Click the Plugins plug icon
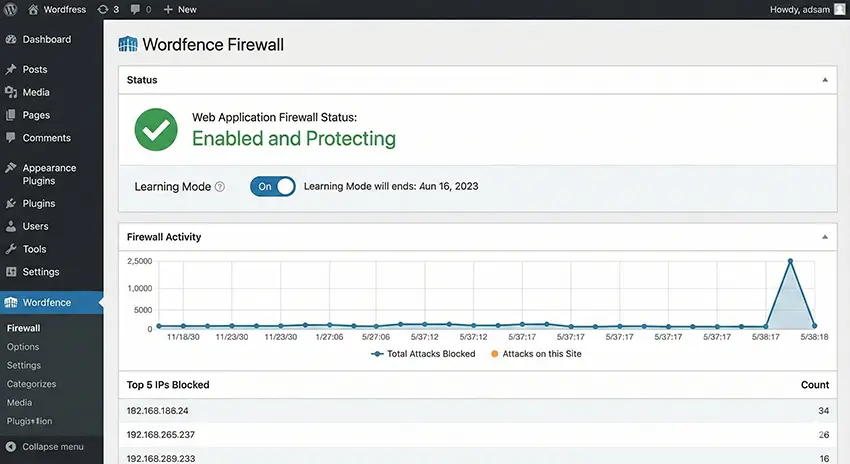Viewport: 850px width, 464px height. coord(11,203)
